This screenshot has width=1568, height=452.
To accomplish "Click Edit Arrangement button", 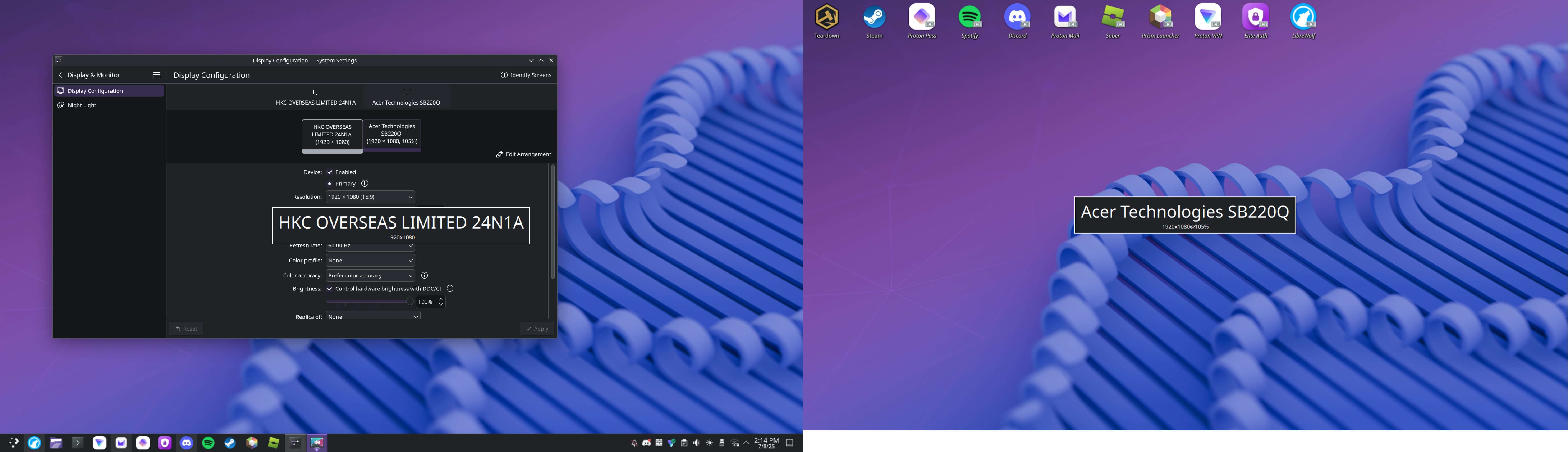I will 523,154.
